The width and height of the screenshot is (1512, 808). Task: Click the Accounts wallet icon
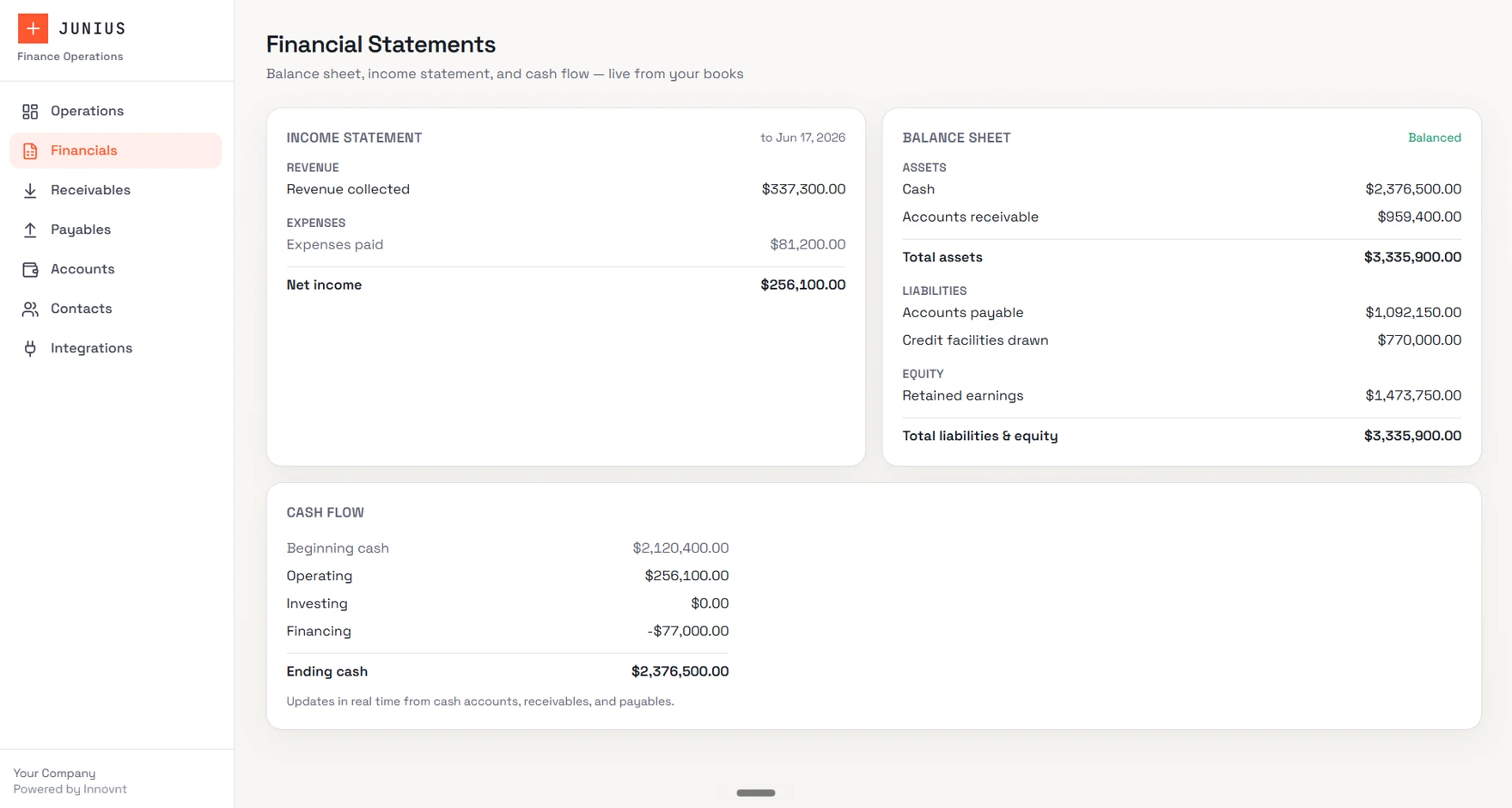pyautogui.click(x=30, y=270)
